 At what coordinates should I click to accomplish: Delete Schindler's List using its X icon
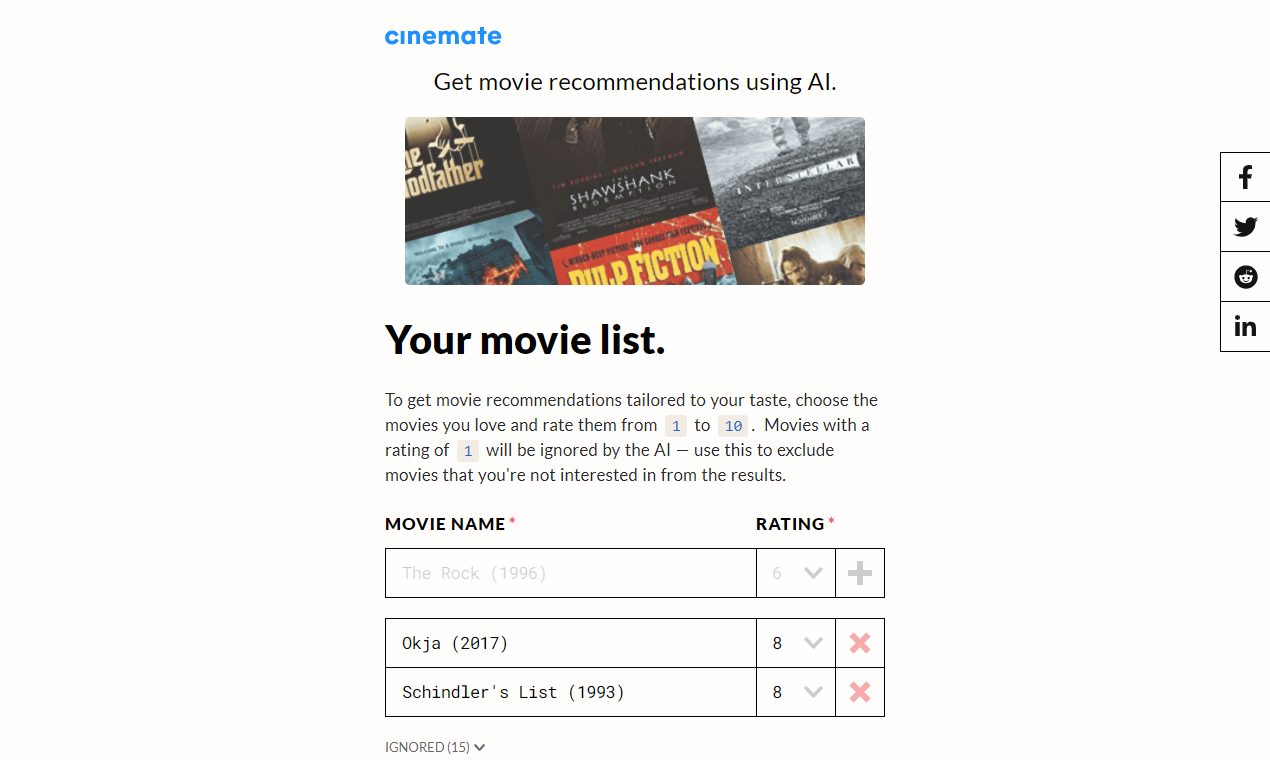[859, 691]
